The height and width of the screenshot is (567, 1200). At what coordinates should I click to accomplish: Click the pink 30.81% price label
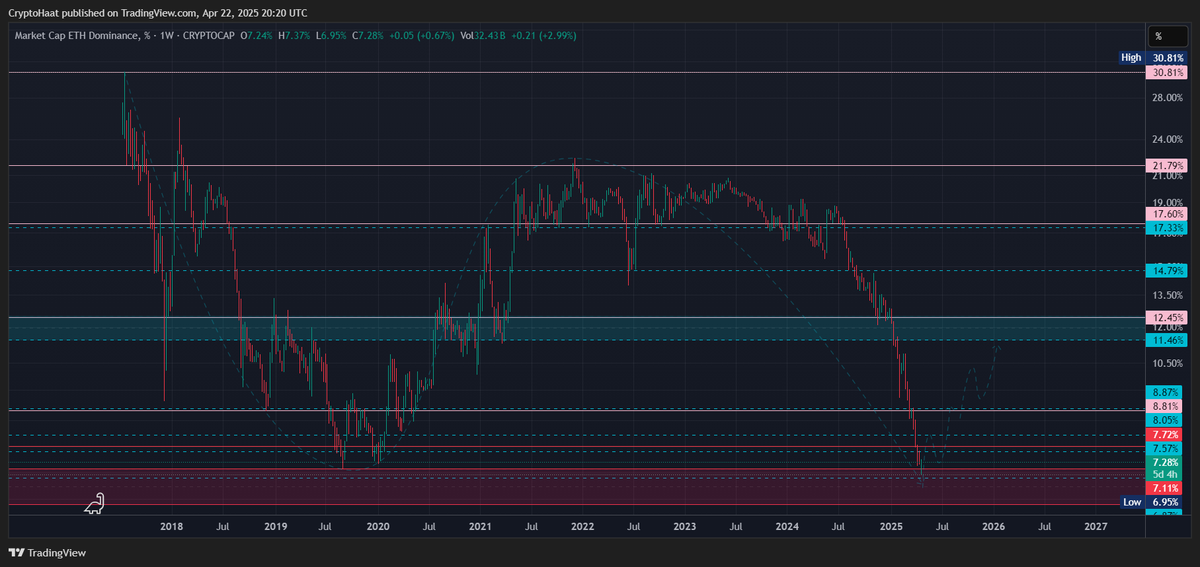pyautogui.click(x=1168, y=73)
